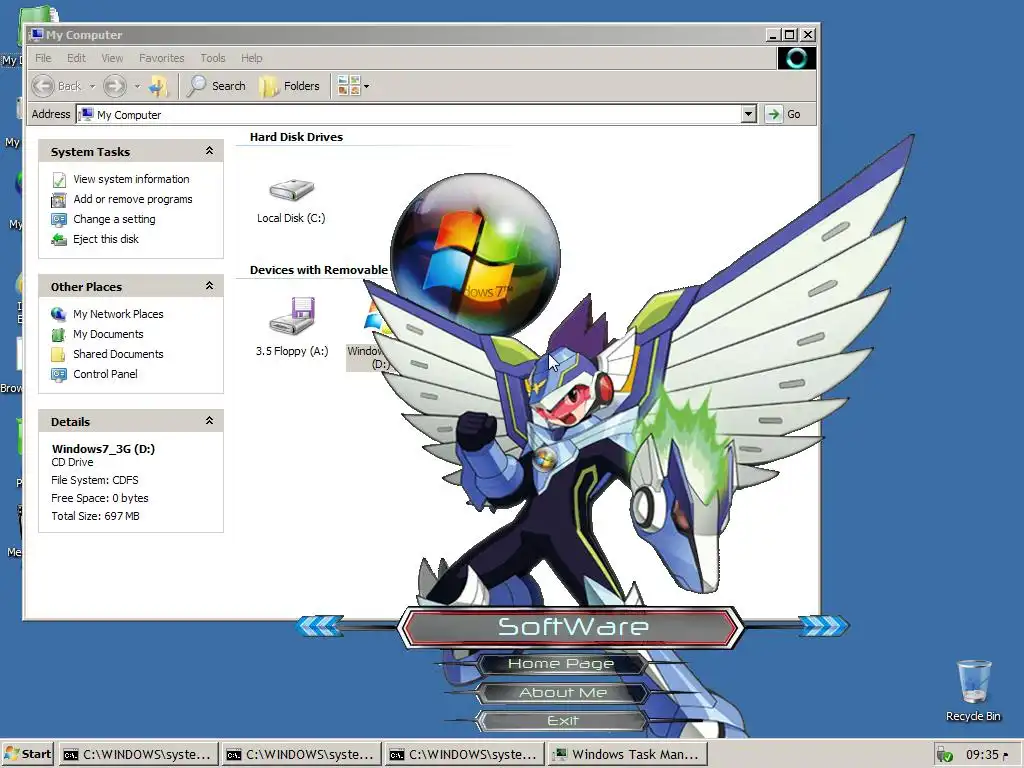The width and height of the screenshot is (1024, 768).
Task: Collapse the System Tasks panel
Action: pyautogui.click(x=209, y=151)
